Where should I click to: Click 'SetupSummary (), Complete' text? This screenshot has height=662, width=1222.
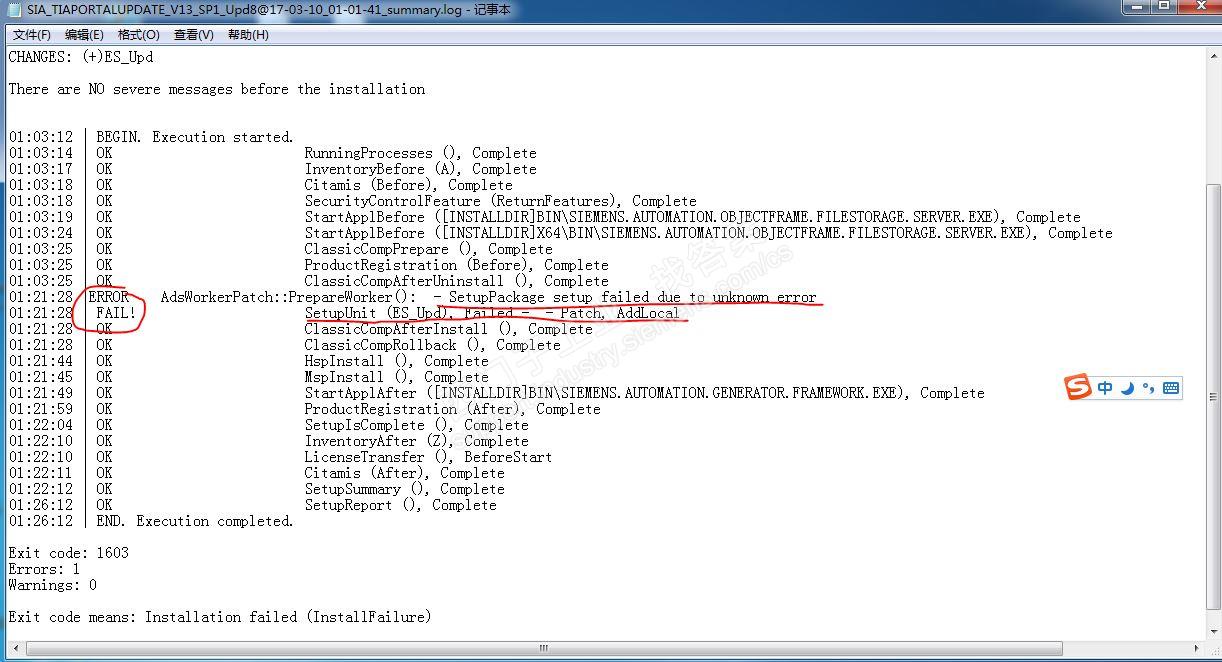tap(404, 489)
